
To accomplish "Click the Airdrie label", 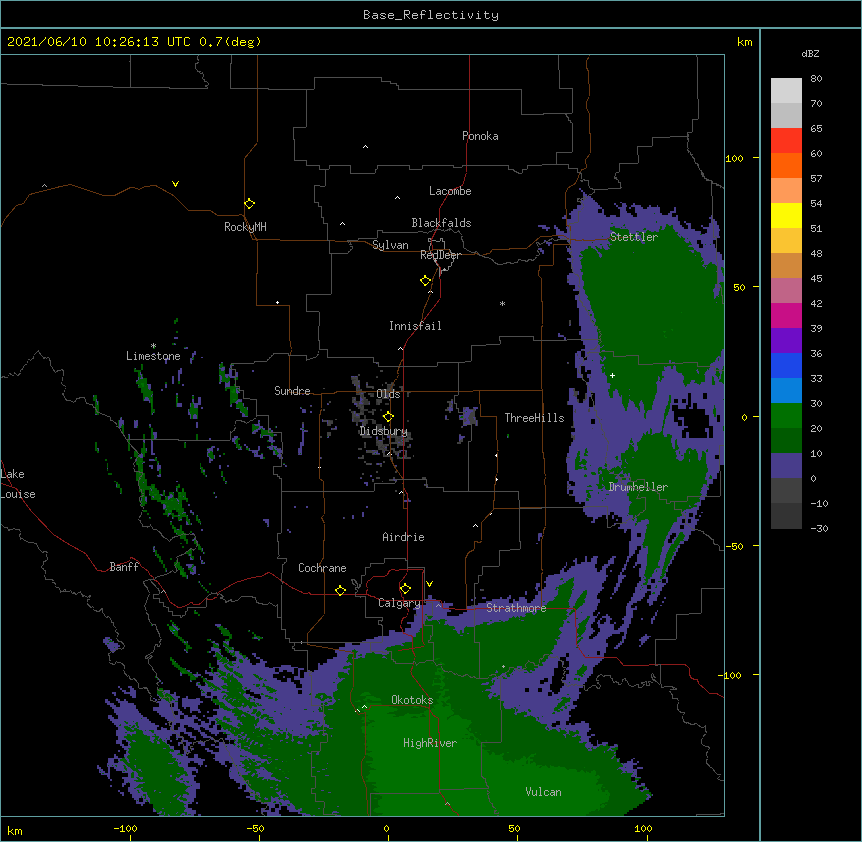I will click(x=403, y=537).
